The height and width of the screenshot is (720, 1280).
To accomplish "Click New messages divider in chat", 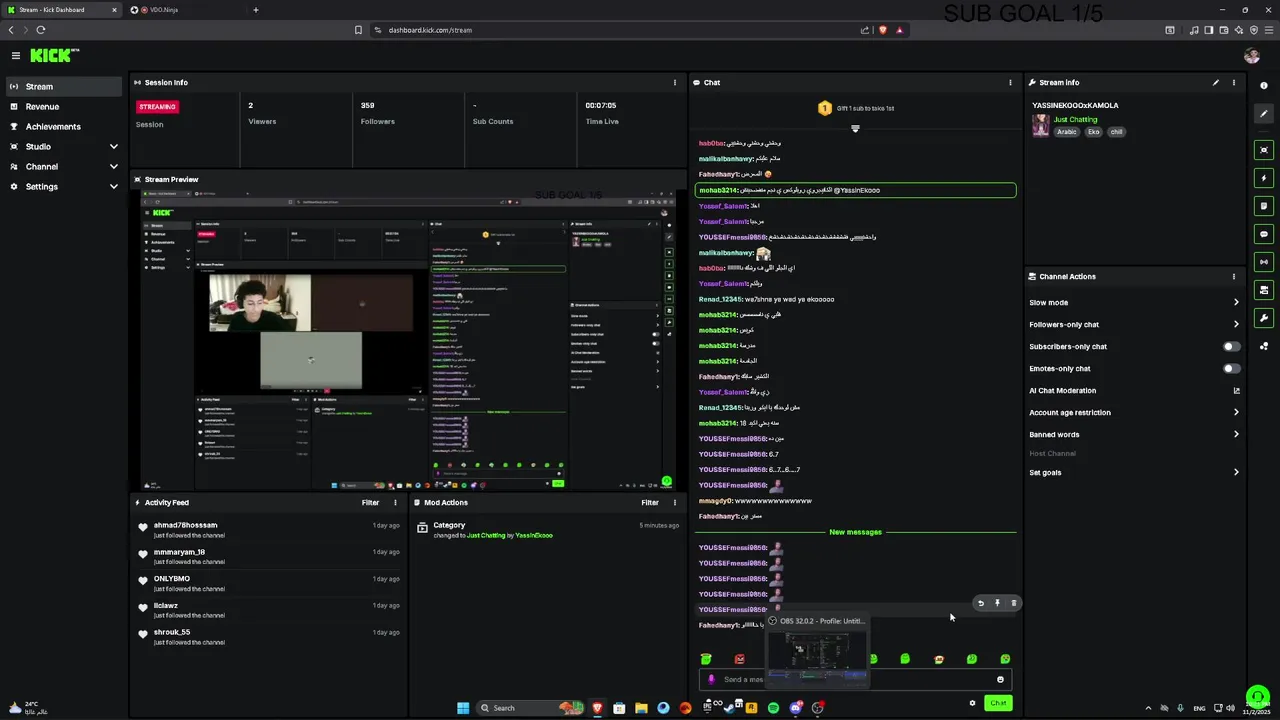I will tap(855, 532).
